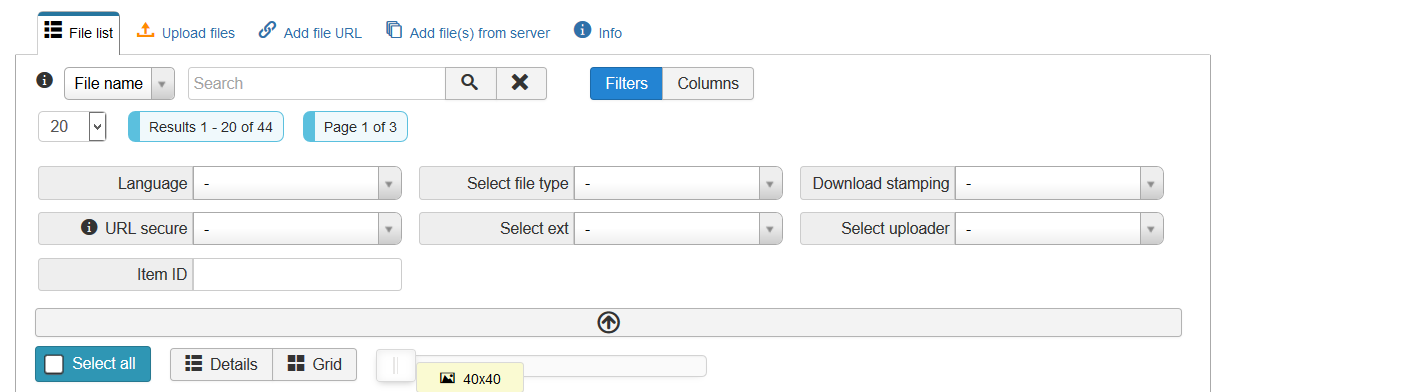Open the Download stamping dropdown
The image size is (1408, 392).
click(1059, 184)
